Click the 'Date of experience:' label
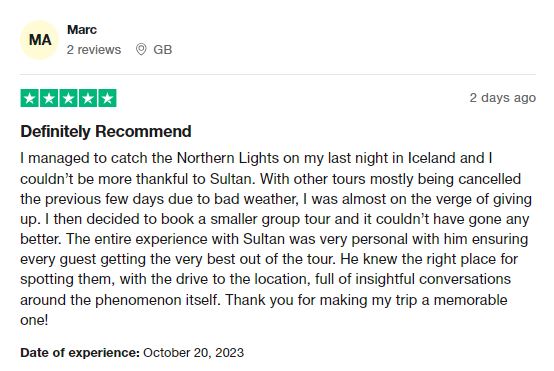 [x=80, y=353]
